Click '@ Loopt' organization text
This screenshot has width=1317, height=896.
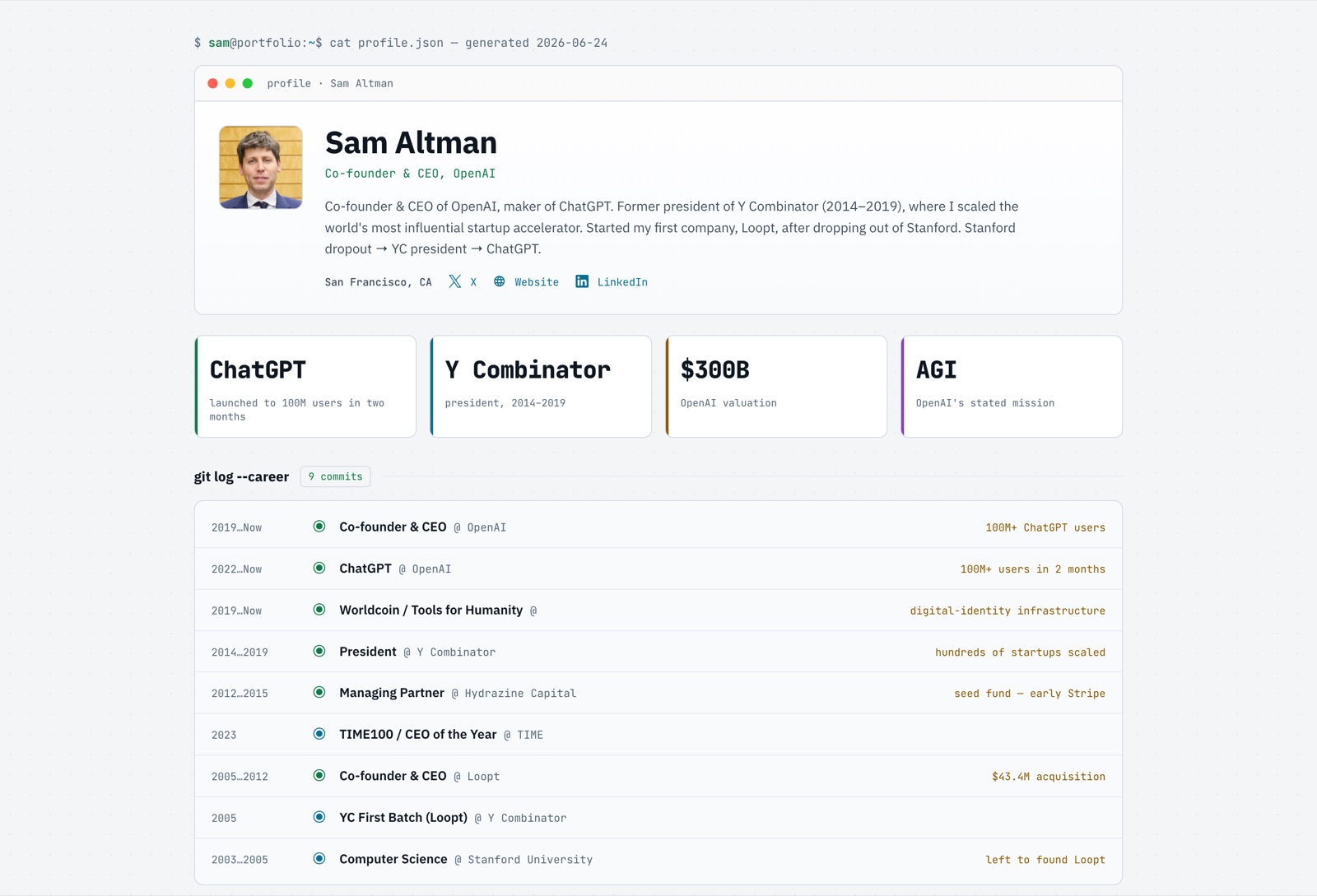(x=477, y=777)
